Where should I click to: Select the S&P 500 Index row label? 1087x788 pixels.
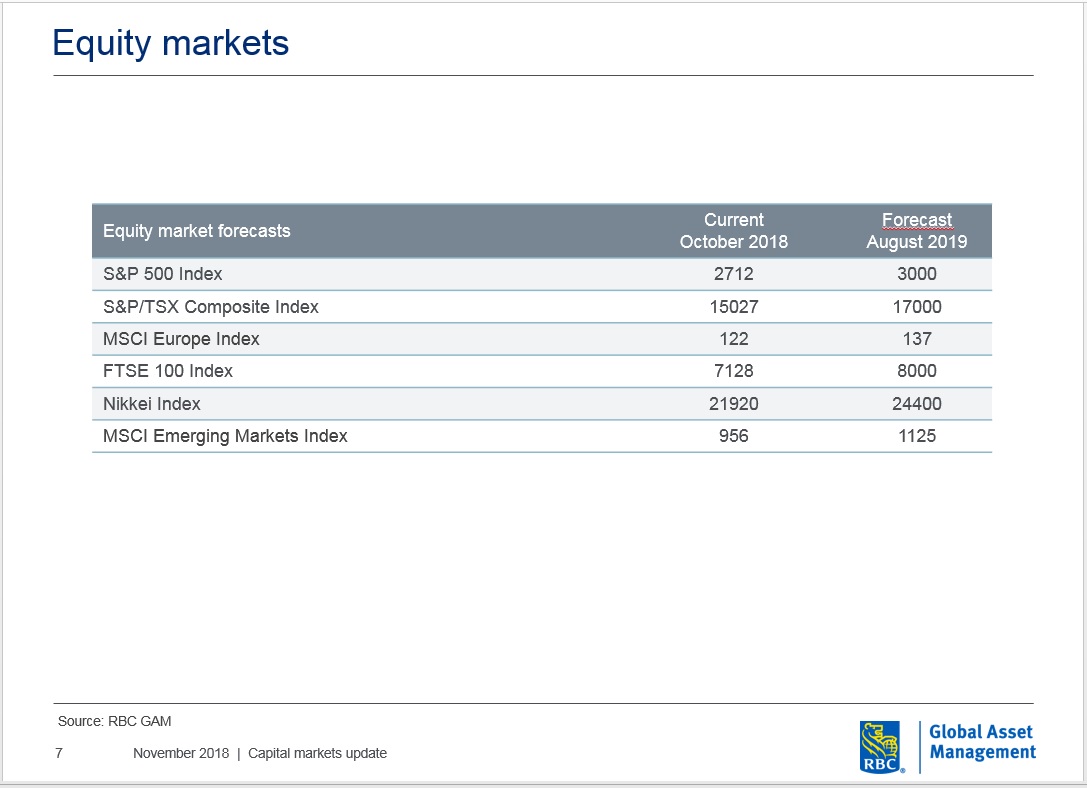pos(162,274)
